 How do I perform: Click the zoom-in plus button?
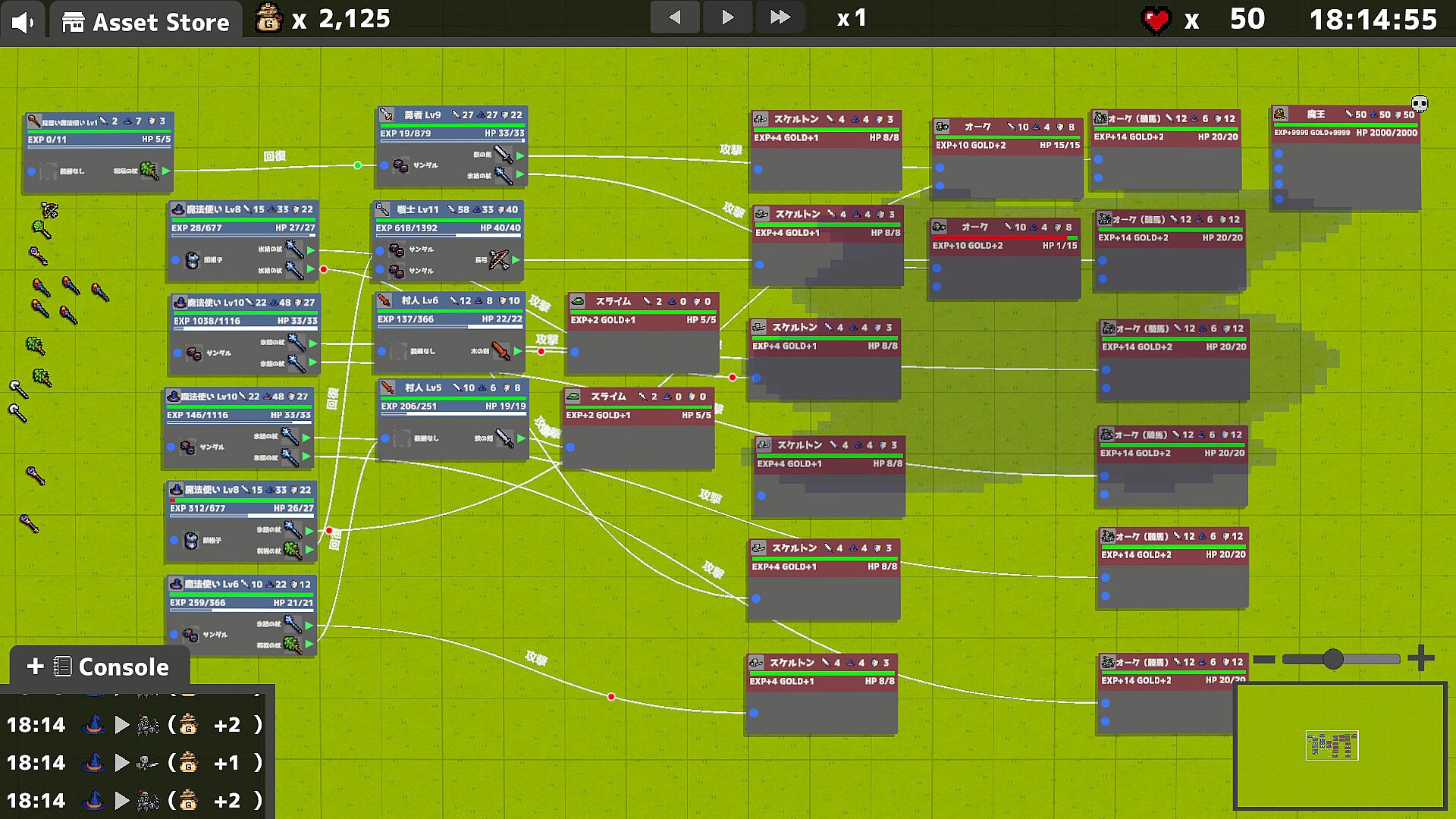coord(1420,658)
